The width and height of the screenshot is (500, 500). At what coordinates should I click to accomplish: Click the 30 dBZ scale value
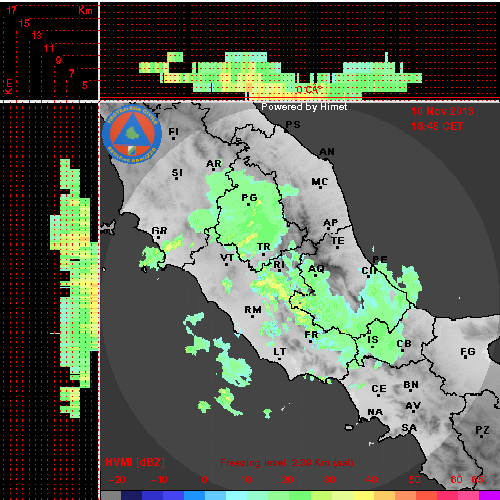[x=329, y=480]
